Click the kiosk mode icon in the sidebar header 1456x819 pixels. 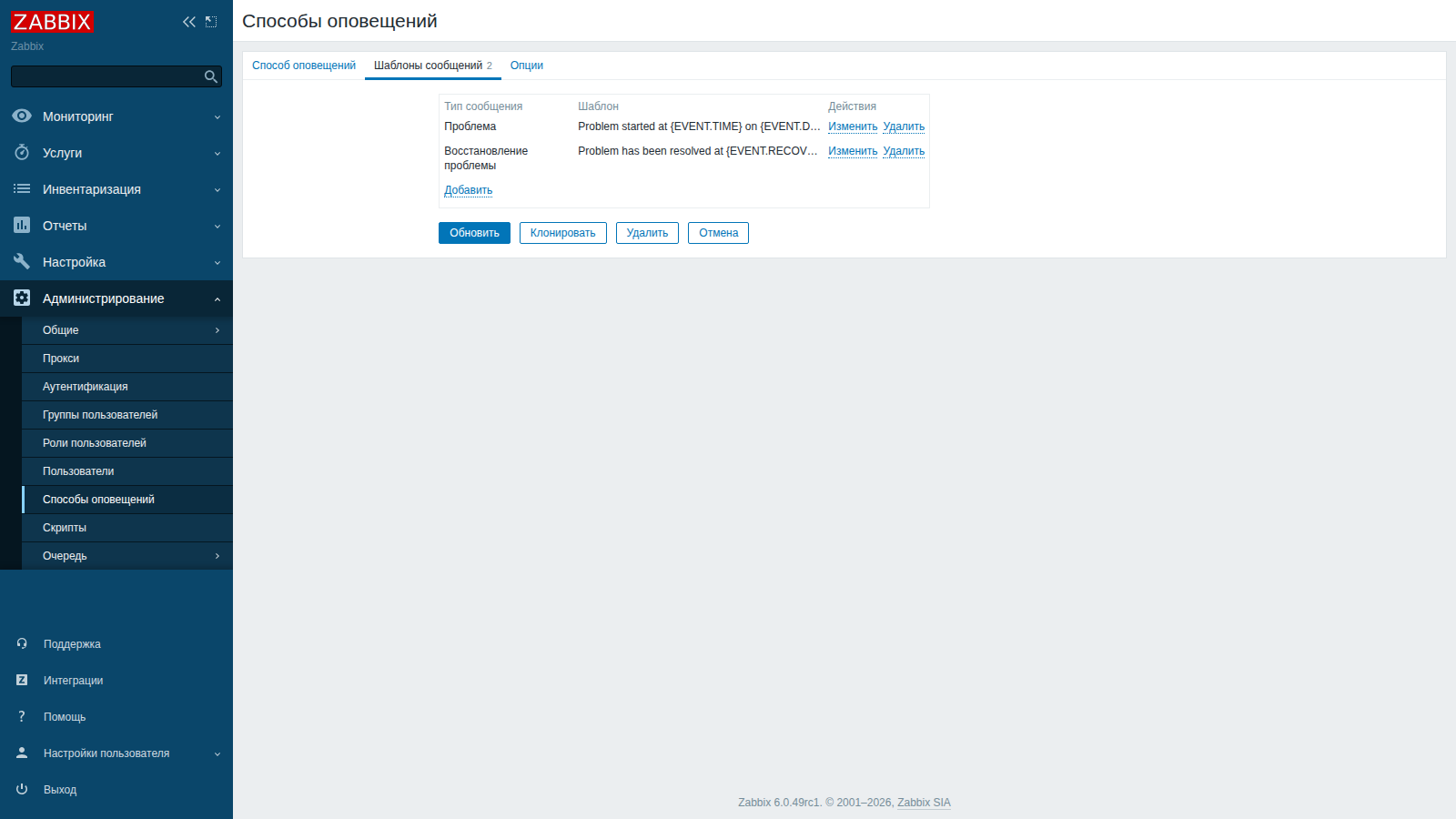[x=211, y=22]
